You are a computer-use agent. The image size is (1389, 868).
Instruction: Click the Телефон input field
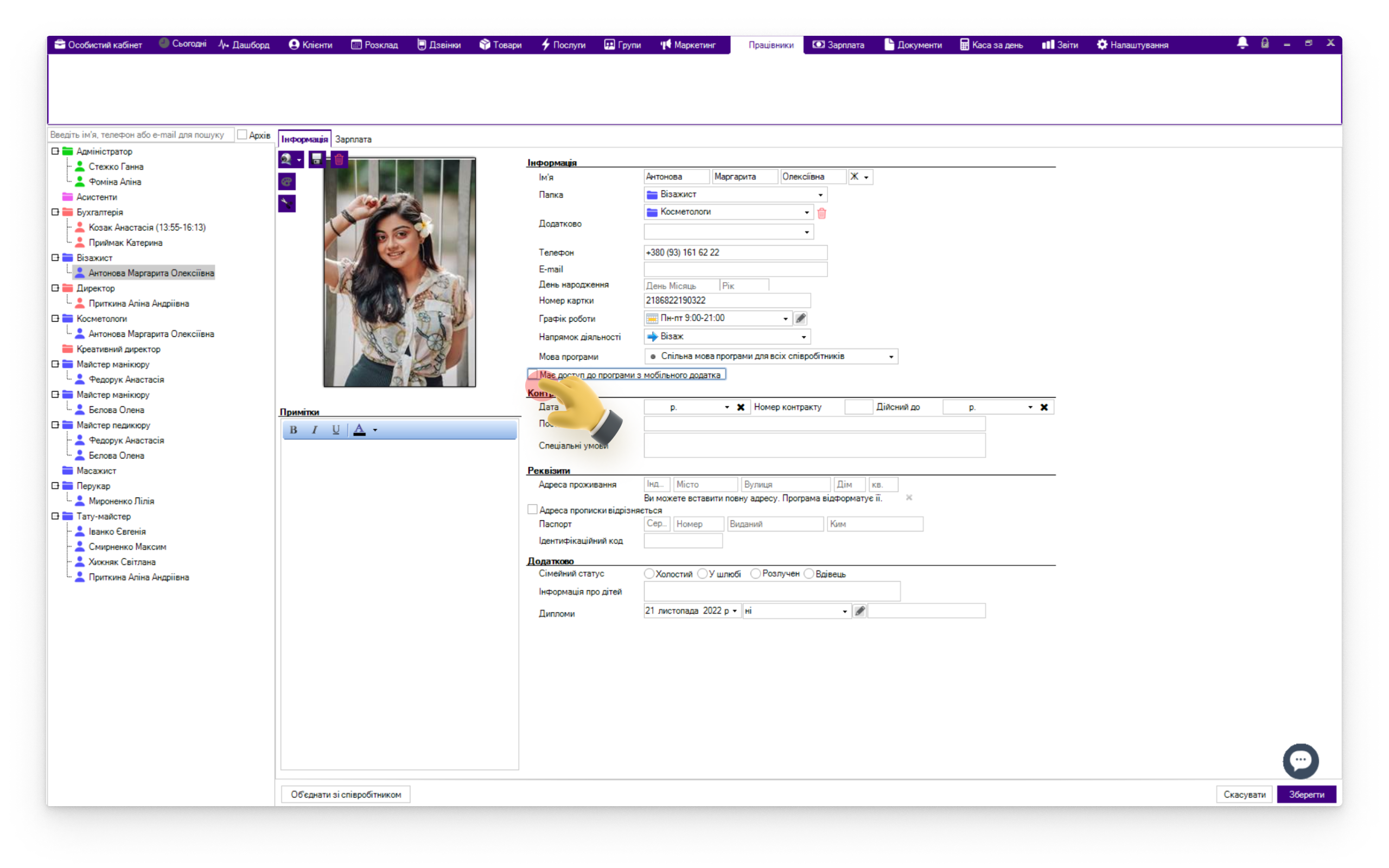735,253
